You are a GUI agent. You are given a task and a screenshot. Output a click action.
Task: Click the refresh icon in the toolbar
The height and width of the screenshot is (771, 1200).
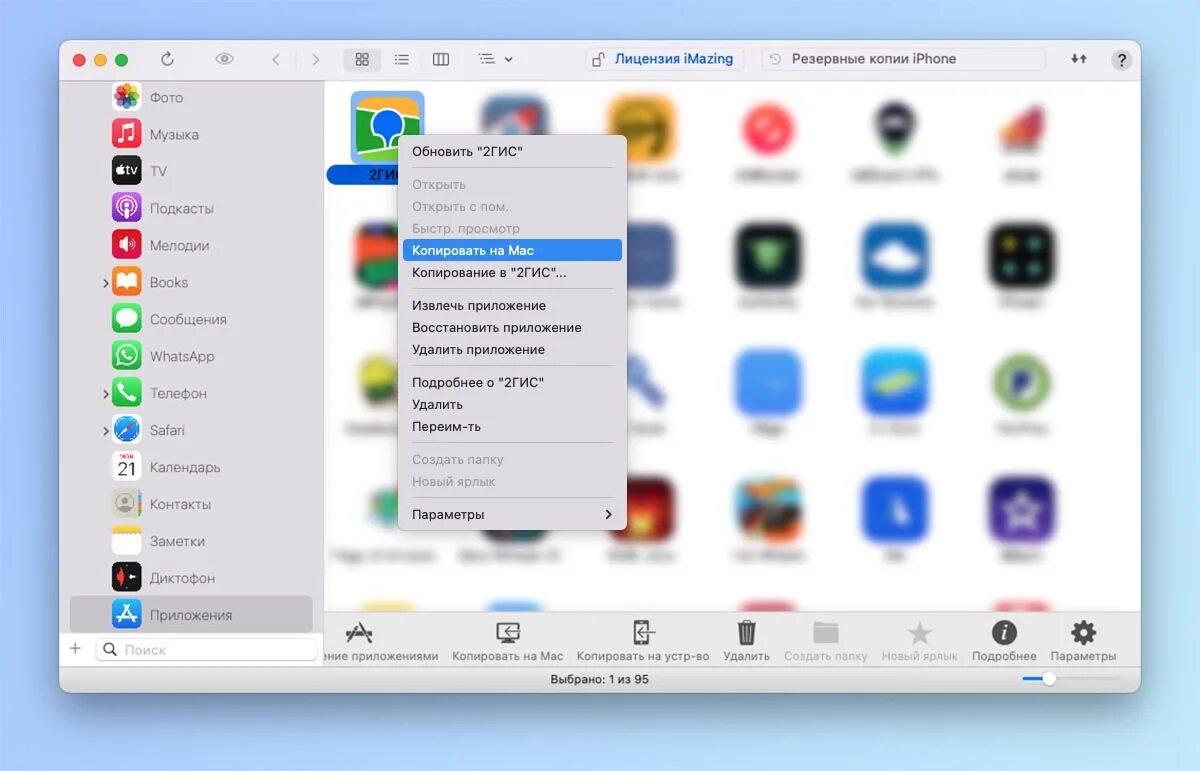point(167,59)
